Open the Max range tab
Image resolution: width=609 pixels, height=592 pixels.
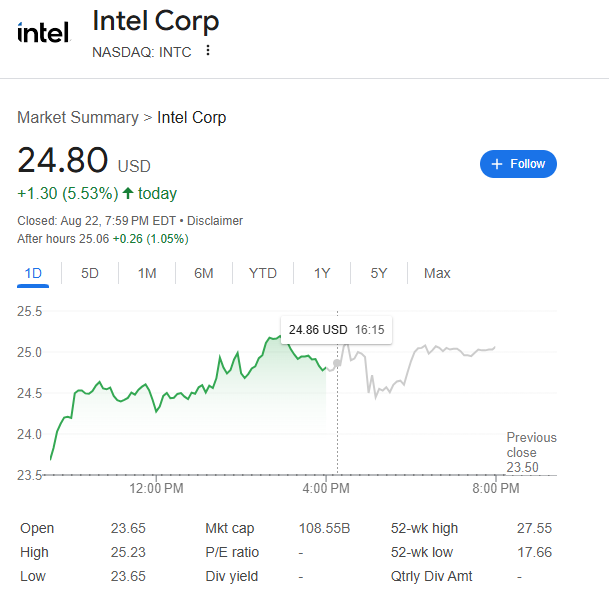(x=437, y=273)
